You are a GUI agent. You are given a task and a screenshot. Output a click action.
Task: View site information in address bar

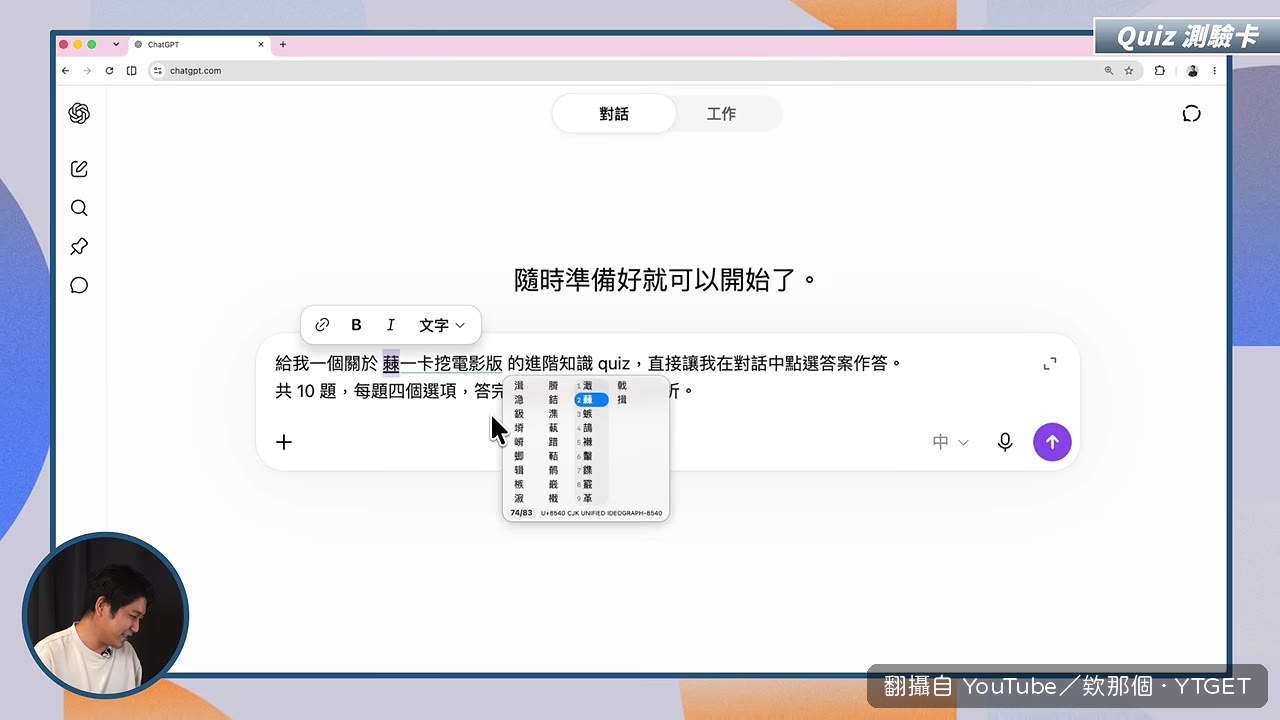pyautogui.click(x=157, y=71)
